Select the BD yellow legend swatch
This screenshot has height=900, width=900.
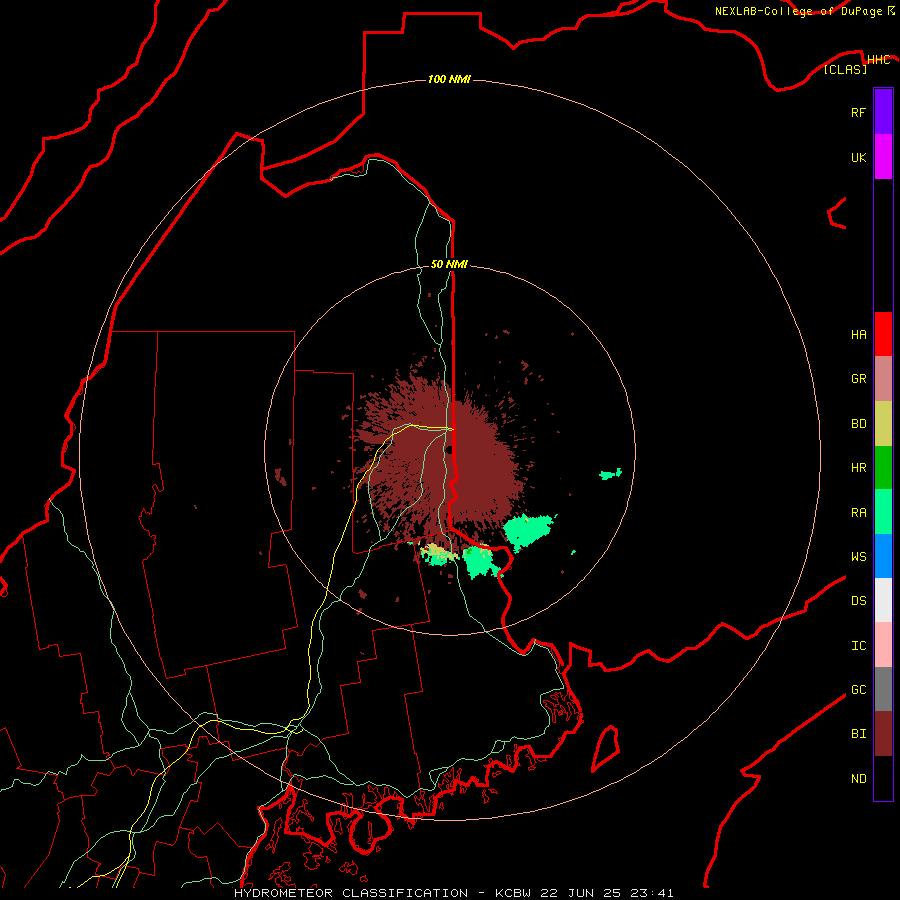(x=883, y=424)
